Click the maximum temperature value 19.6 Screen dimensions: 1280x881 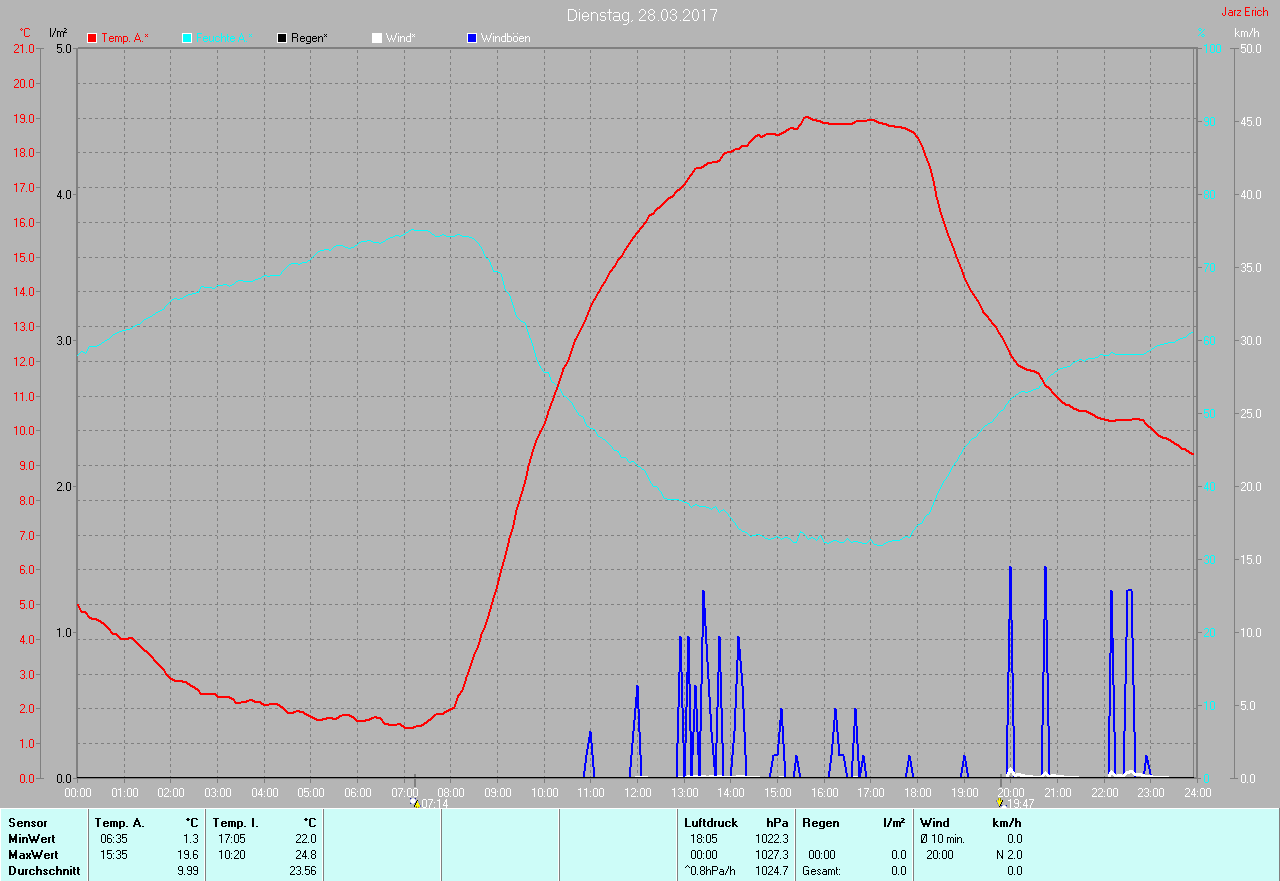(187, 855)
